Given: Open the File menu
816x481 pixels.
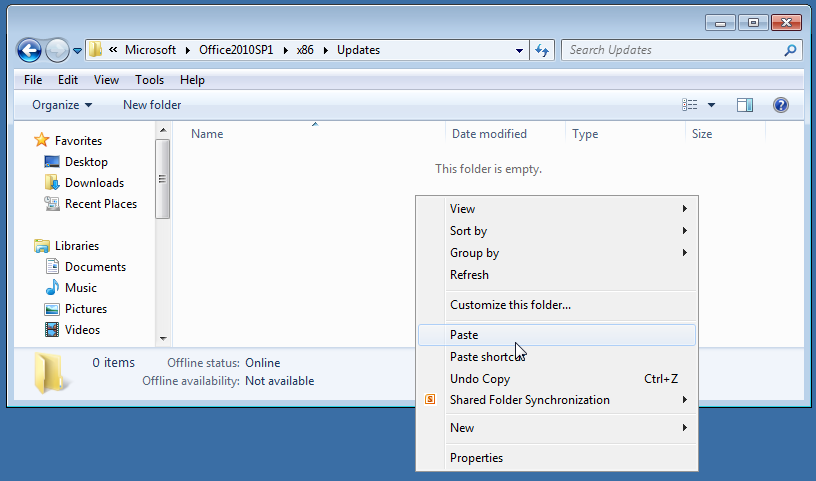Looking at the screenshot, I should pos(33,80).
